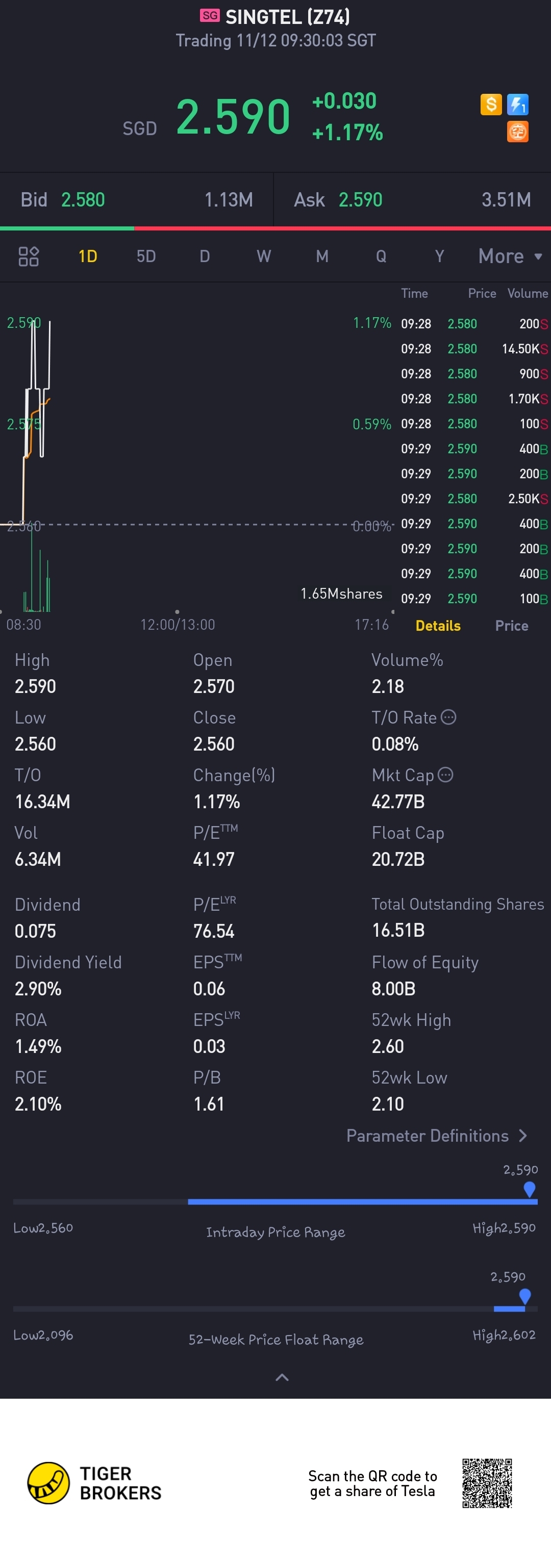
Task: Tap the Tiger Brokers logo
Action: click(94, 1483)
